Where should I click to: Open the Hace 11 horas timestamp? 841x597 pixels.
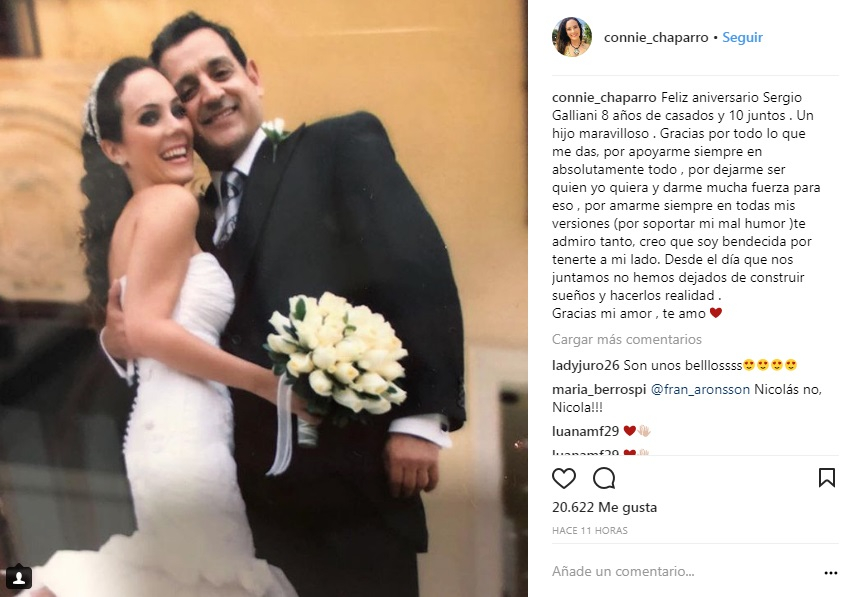pyautogui.click(x=589, y=530)
